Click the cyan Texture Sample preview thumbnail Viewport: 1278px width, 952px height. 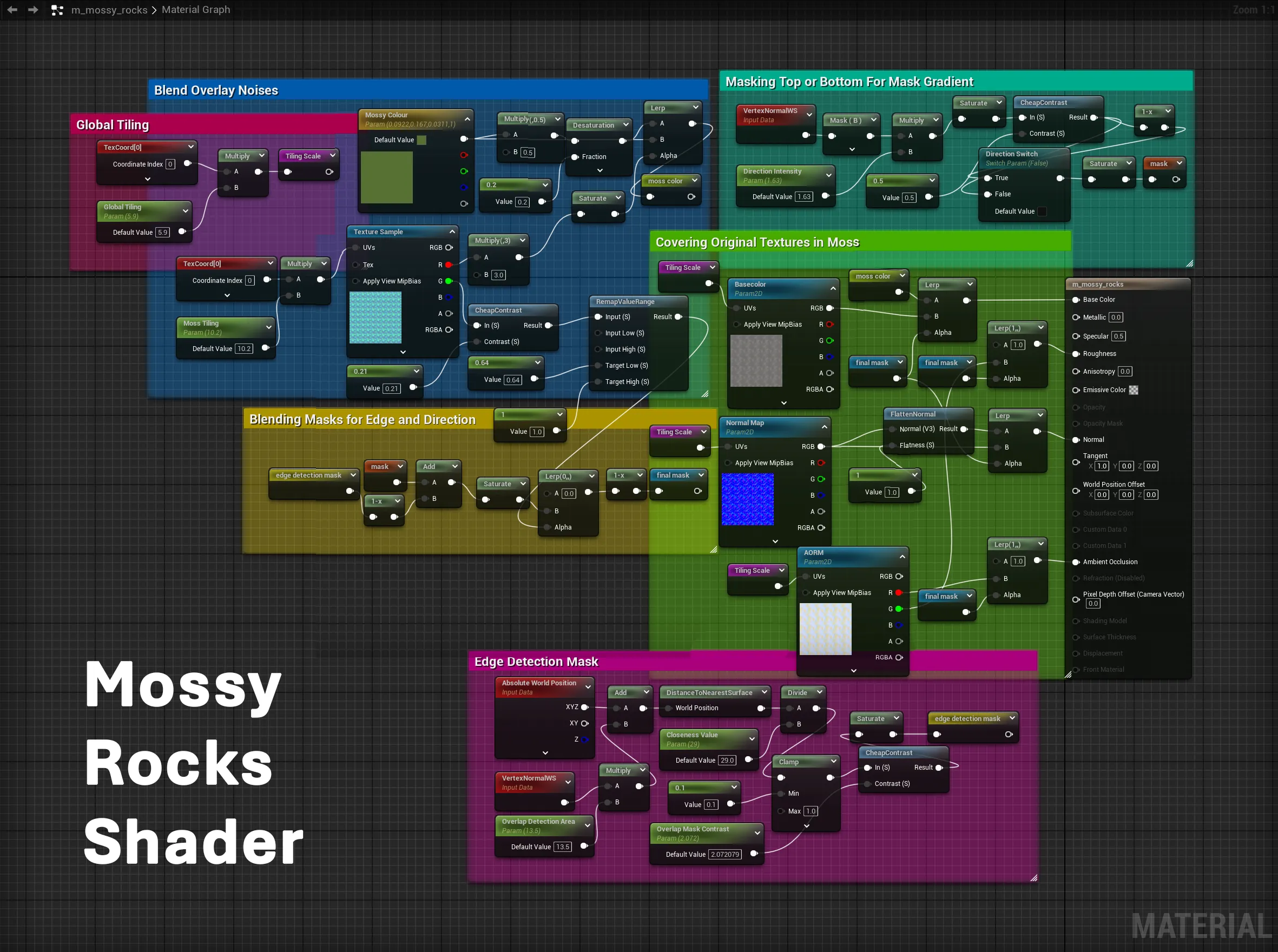click(x=376, y=318)
